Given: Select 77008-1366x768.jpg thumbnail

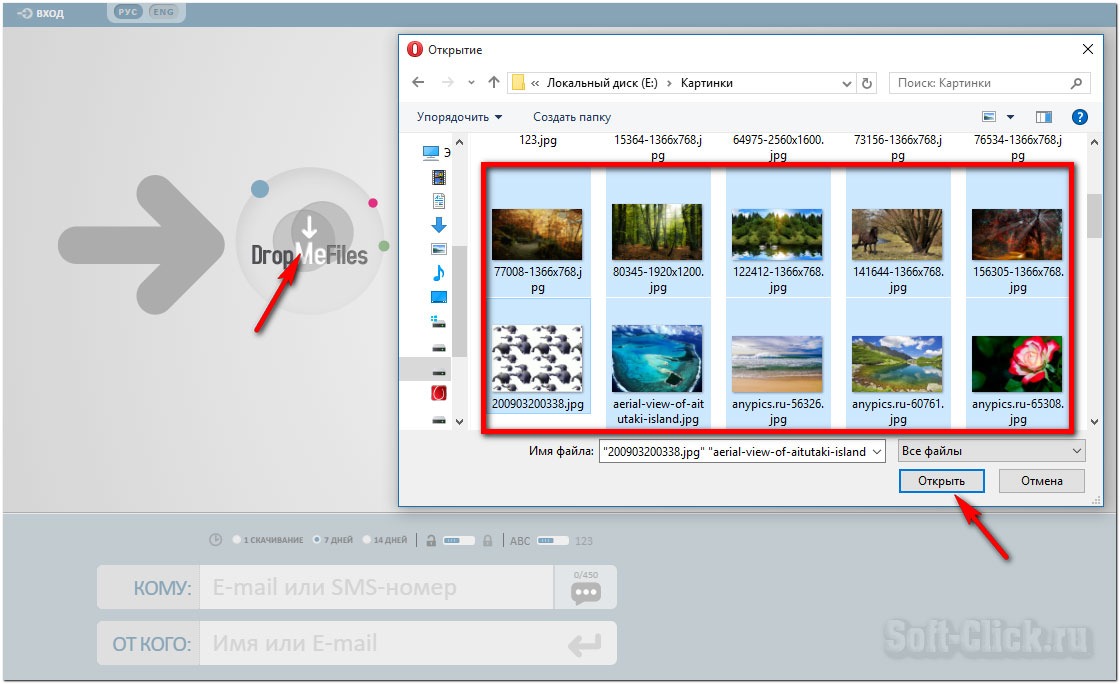Looking at the screenshot, I should pyautogui.click(x=537, y=235).
